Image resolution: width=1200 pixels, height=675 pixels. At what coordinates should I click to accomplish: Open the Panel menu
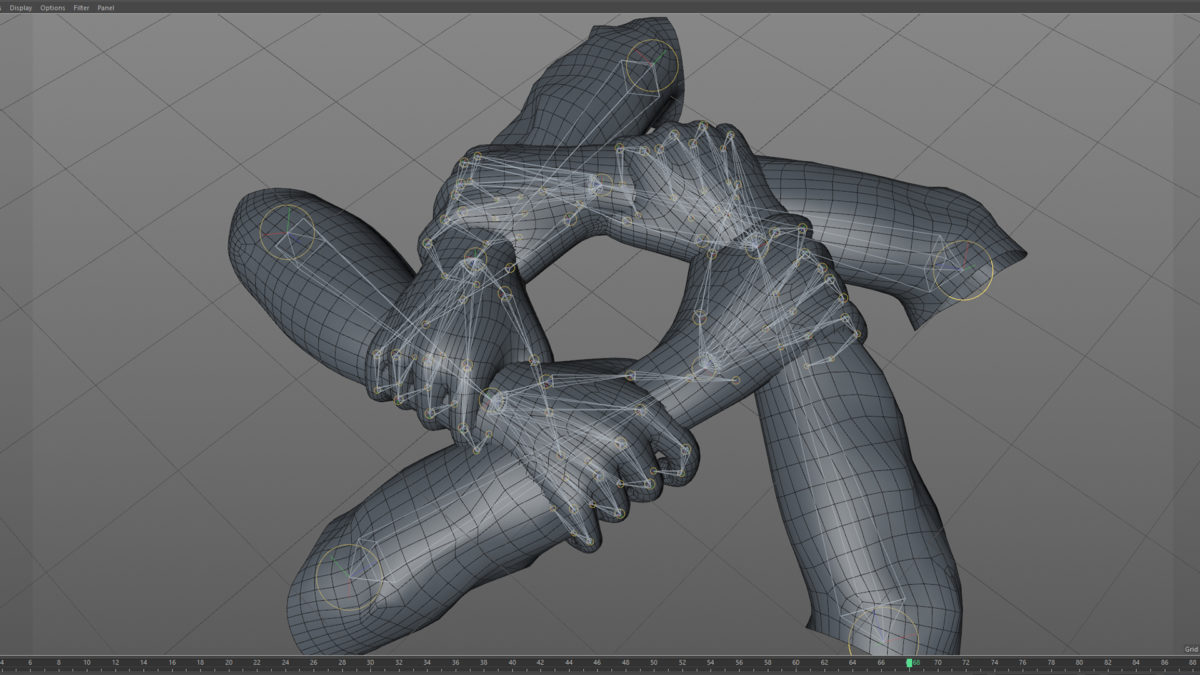click(105, 7)
